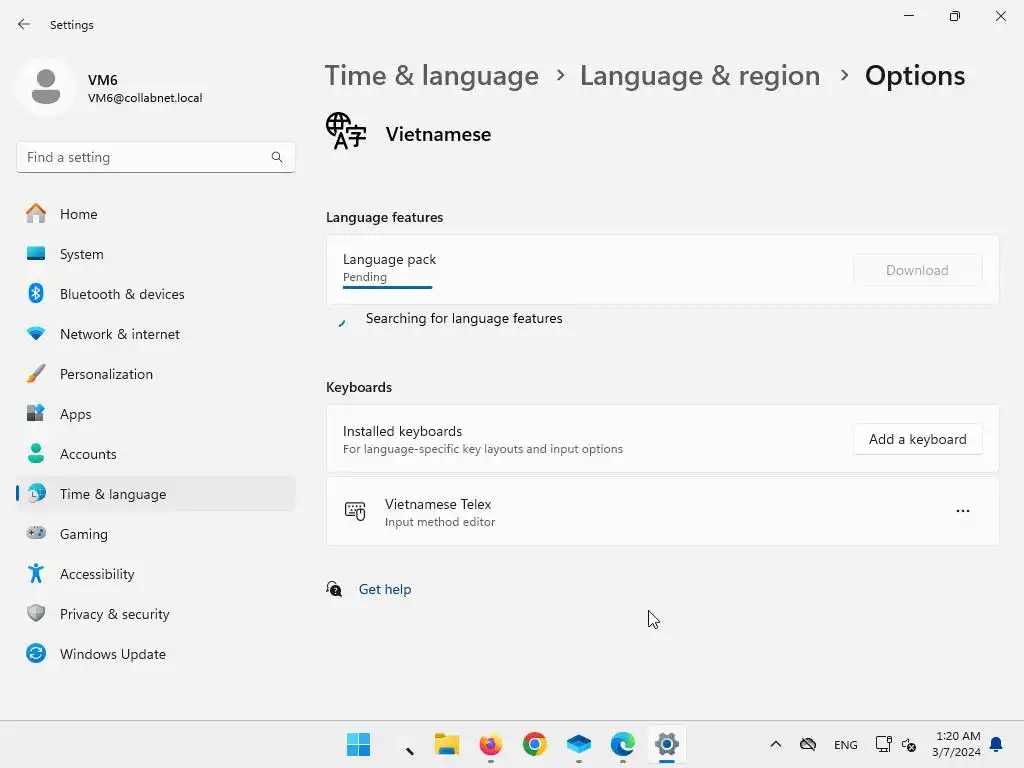Screen dimensions: 1024x768
Task: Open Firefox from the taskbar
Action: tap(490, 744)
